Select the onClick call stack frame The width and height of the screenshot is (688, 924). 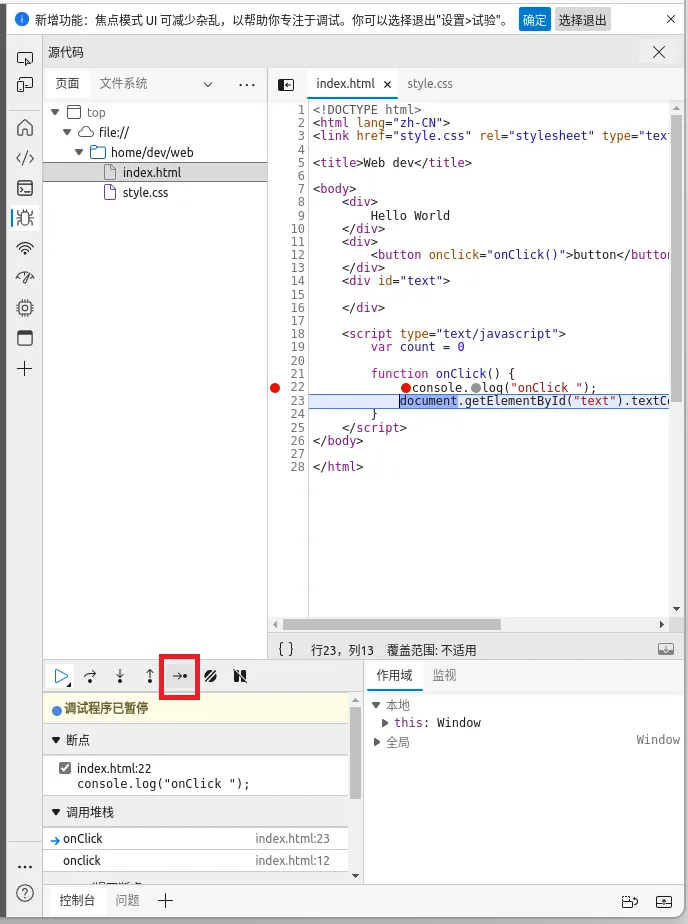tap(196, 839)
